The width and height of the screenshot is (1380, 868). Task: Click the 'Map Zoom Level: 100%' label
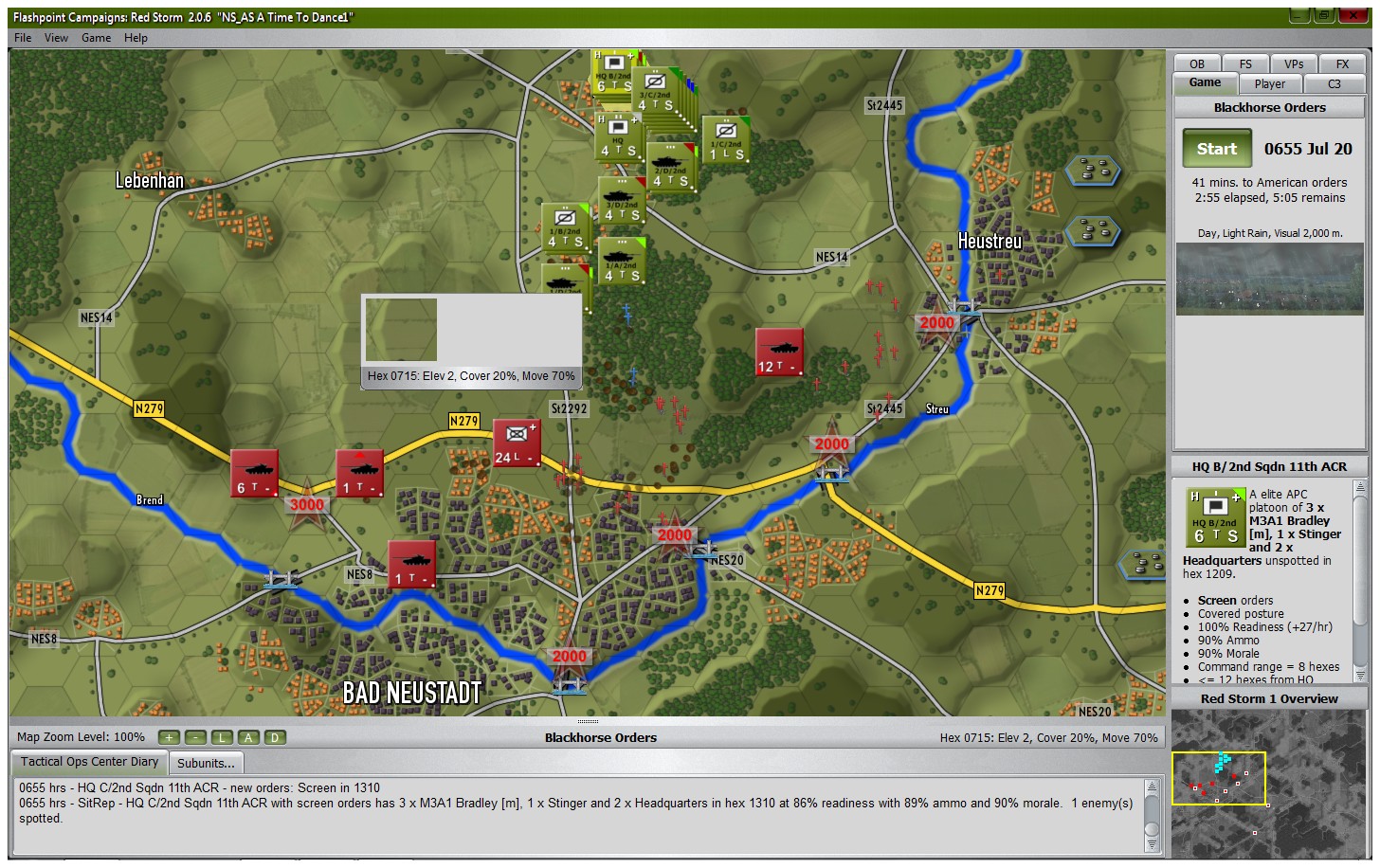click(81, 737)
